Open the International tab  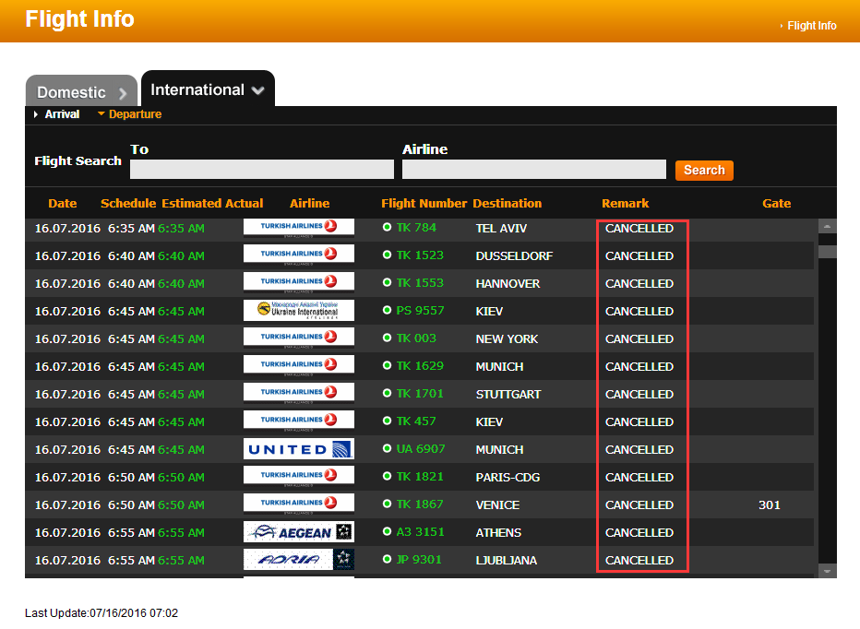tap(197, 90)
